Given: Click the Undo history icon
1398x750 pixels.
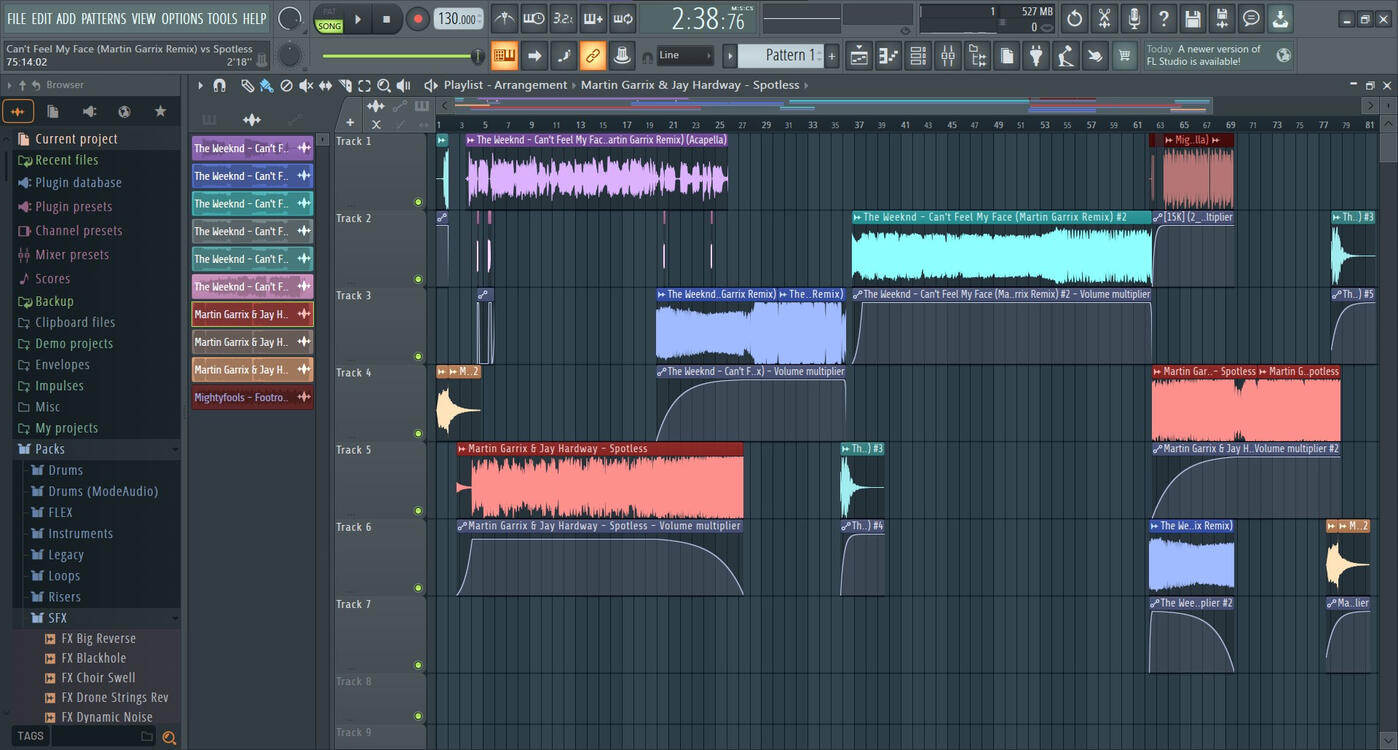Looking at the screenshot, I should coord(1074,18).
